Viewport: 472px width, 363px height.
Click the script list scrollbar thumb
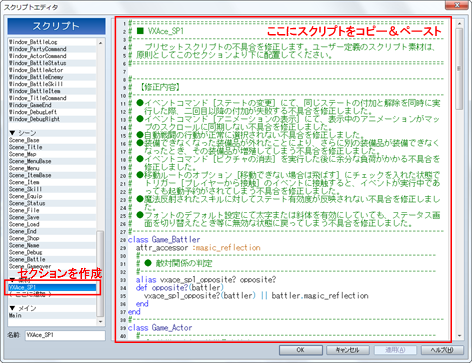click(x=100, y=273)
